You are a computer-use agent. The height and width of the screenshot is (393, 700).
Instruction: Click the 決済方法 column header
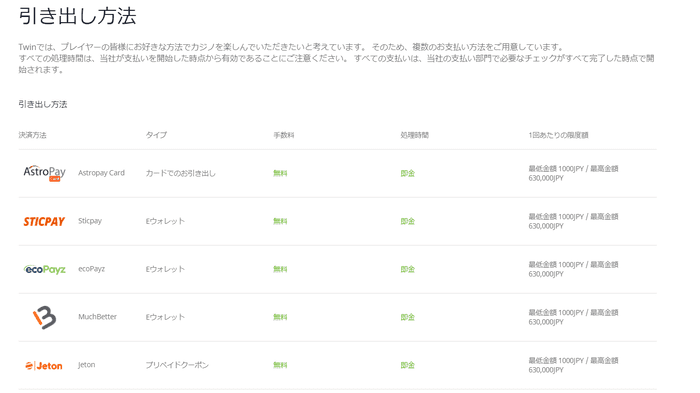click(32, 135)
